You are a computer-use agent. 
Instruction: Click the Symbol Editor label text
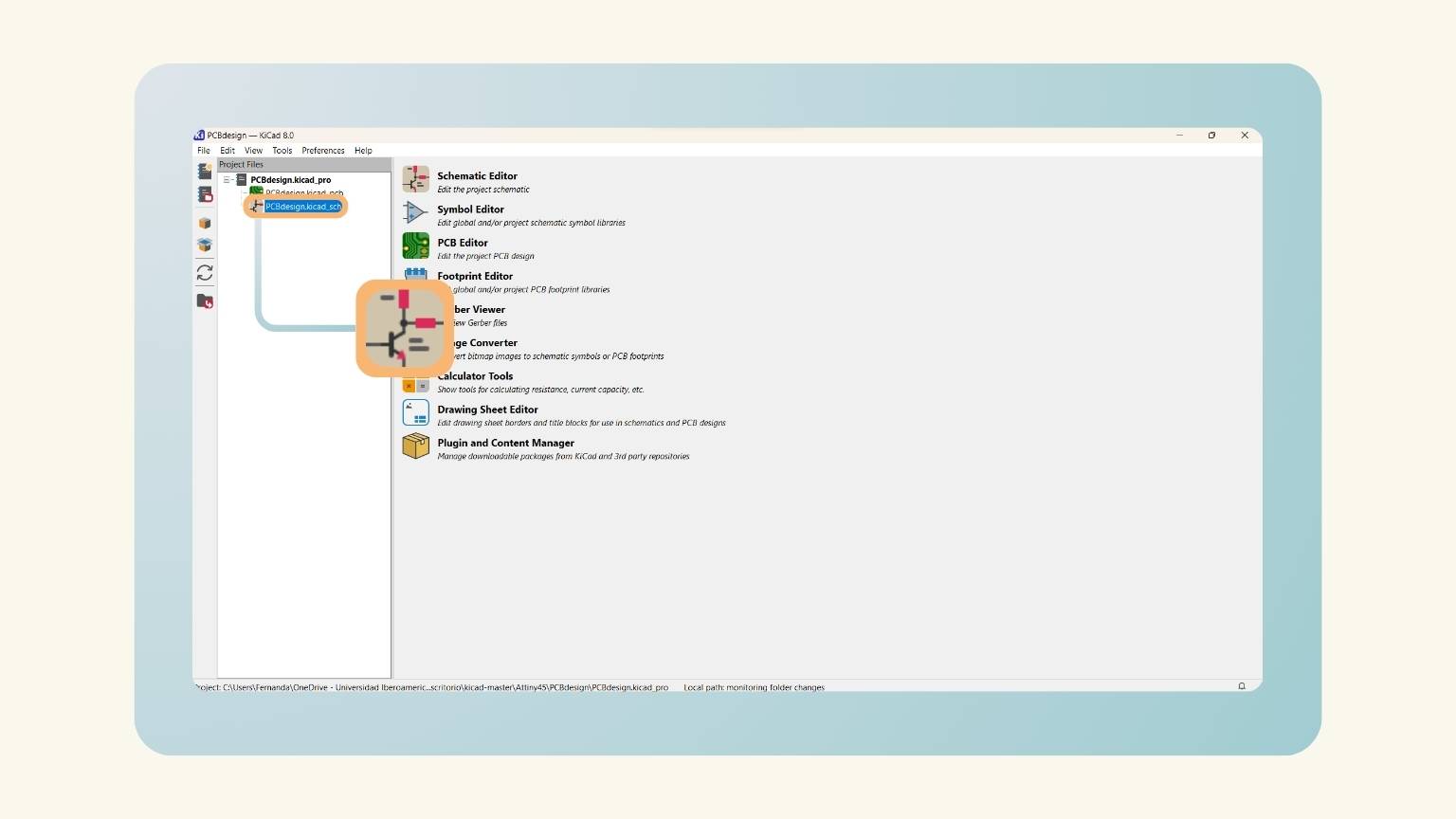click(470, 209)
